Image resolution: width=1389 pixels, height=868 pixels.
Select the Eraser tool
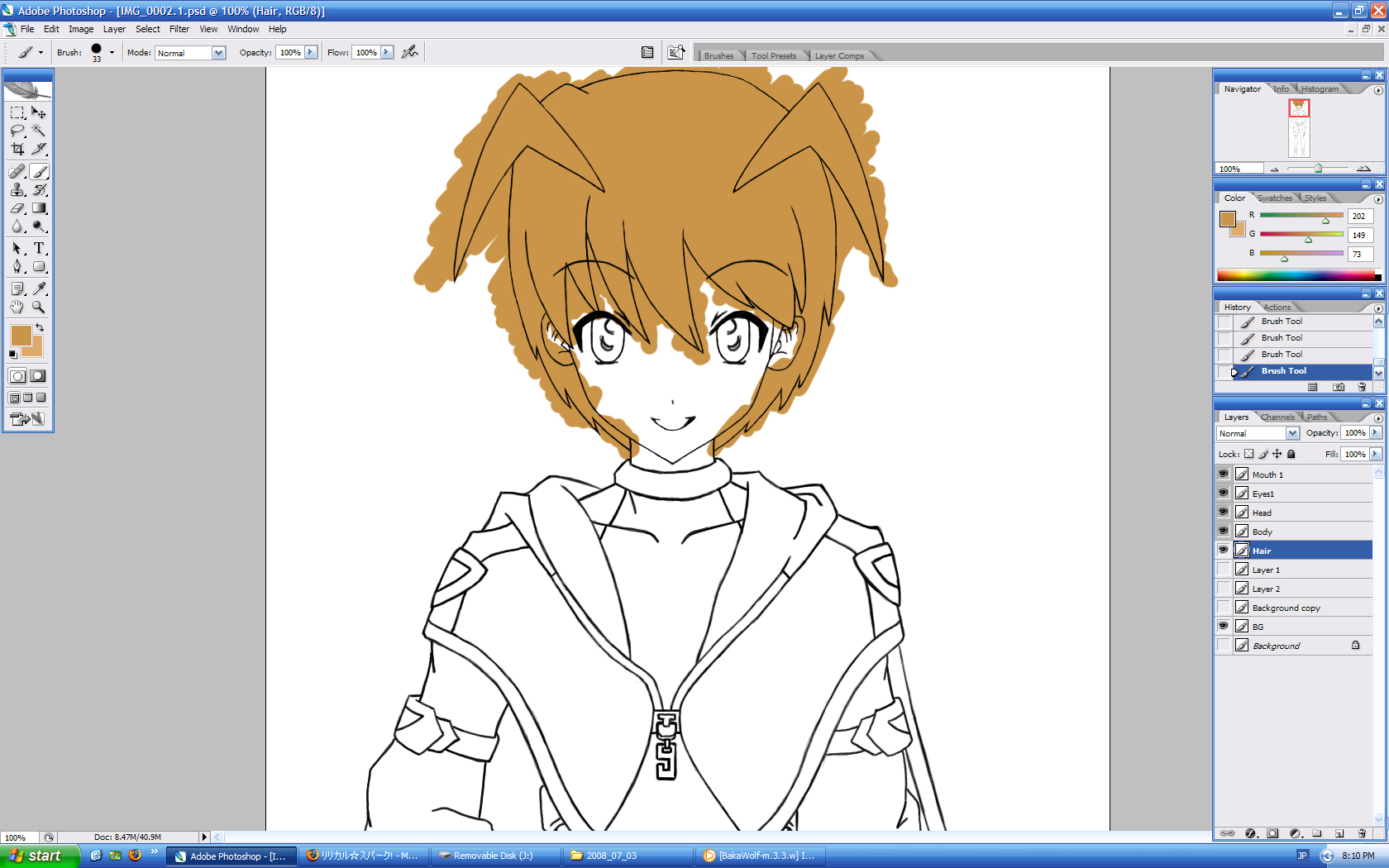(x=17, y=208)
